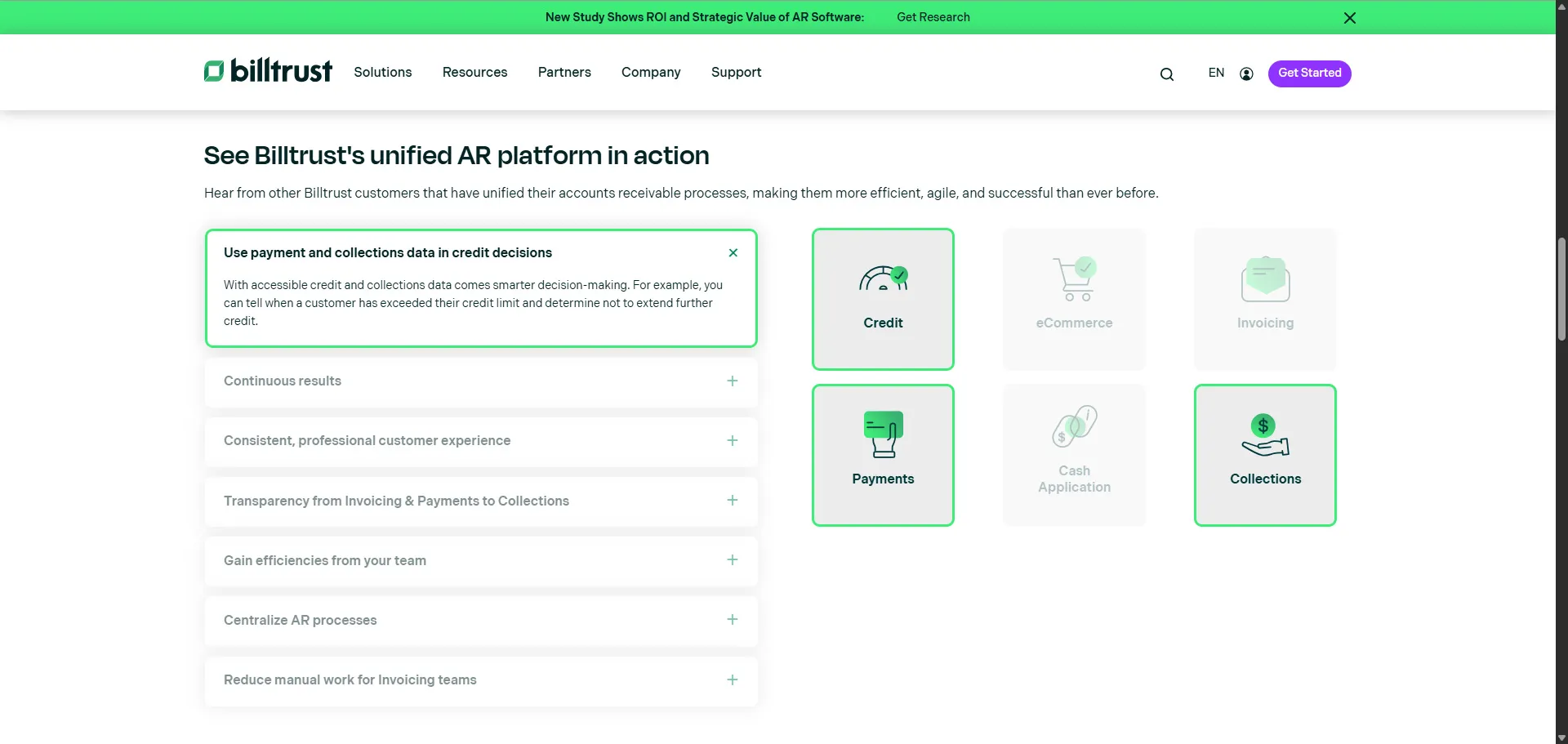This screenshot has height=744, width=1568.
Task: Click the eCommerce card label
Action: pyautogui.click(x=1074, y=323)
